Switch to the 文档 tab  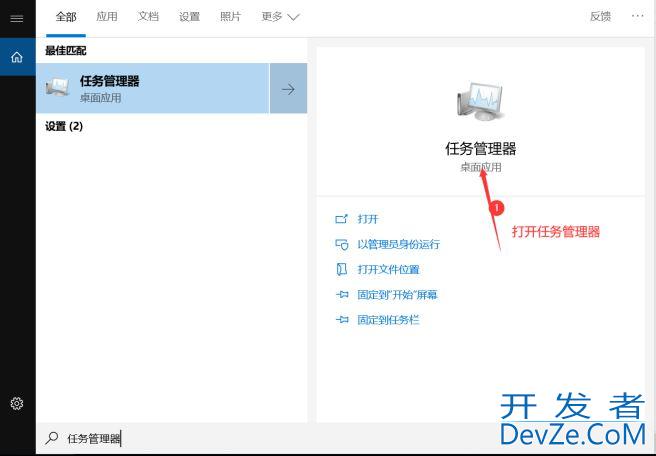click(x=148, y=17)
